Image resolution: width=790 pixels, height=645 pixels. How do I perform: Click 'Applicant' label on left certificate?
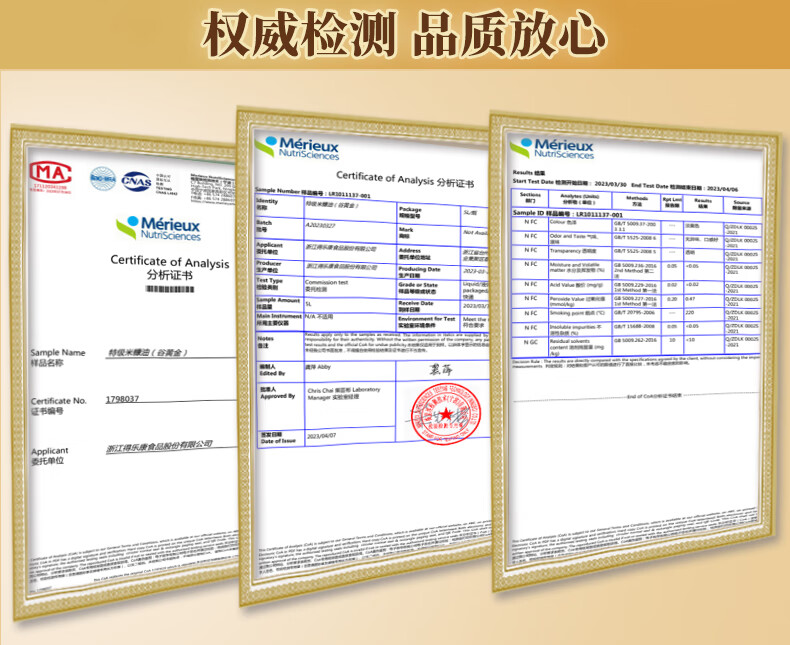pyautogui.click(x=49, y=450)
